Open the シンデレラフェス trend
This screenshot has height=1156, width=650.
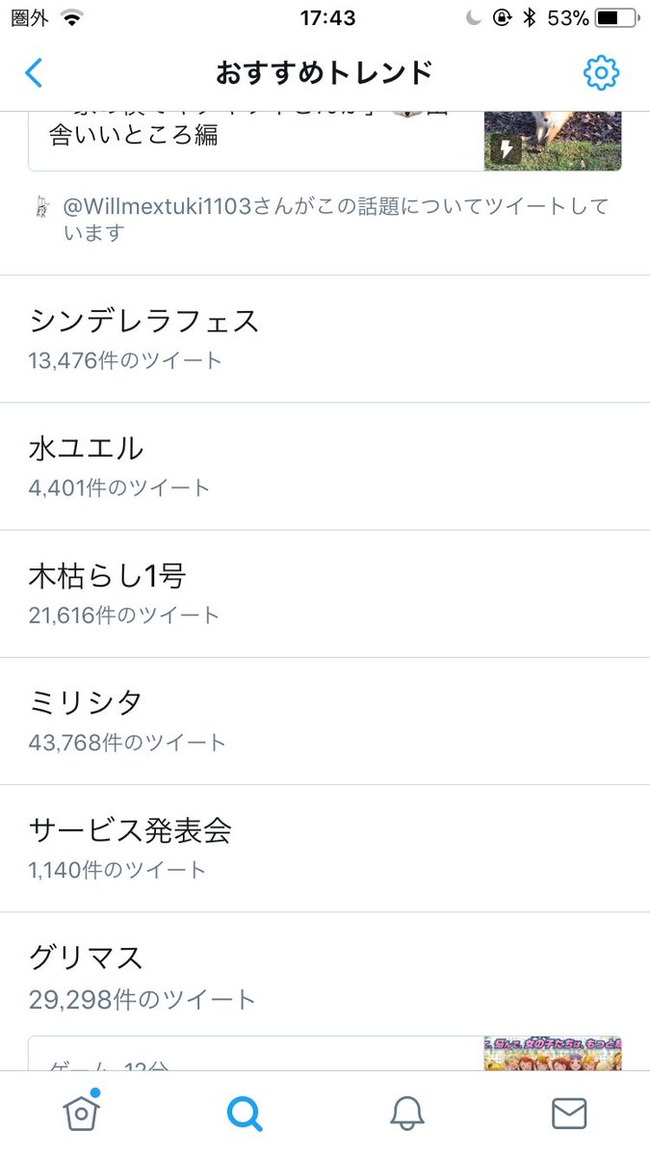pyautogui.click(x=325, y=339)
